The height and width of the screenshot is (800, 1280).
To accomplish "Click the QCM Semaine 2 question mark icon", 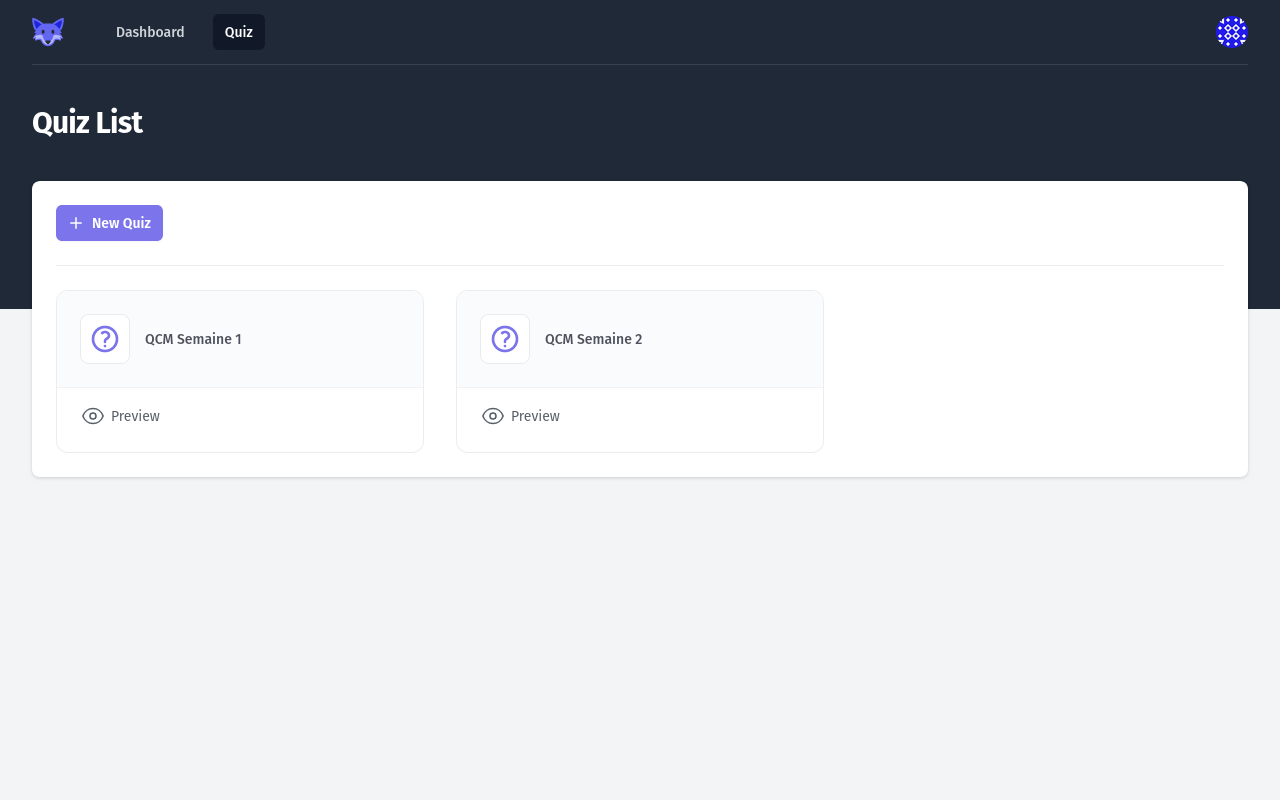I will (x=505, y=339).
